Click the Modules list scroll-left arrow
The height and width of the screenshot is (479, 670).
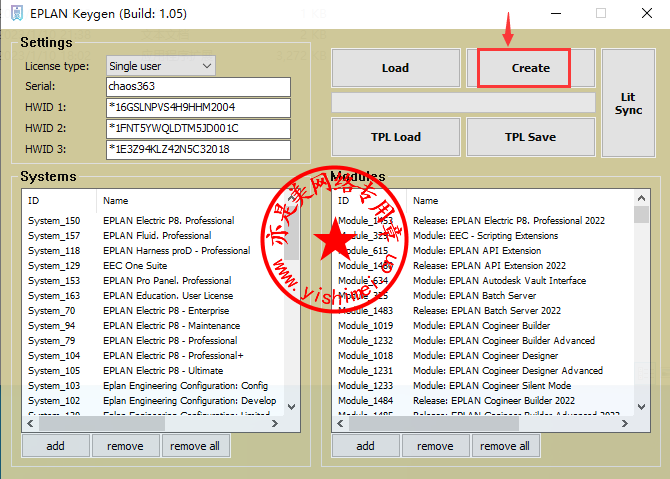pyautogui.click(x=340, y=423)
